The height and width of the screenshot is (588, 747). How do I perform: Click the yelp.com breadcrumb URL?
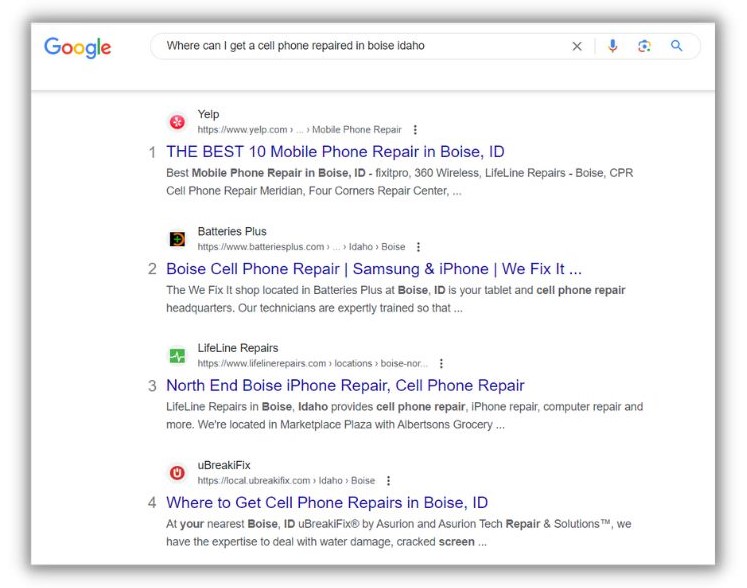300,130
